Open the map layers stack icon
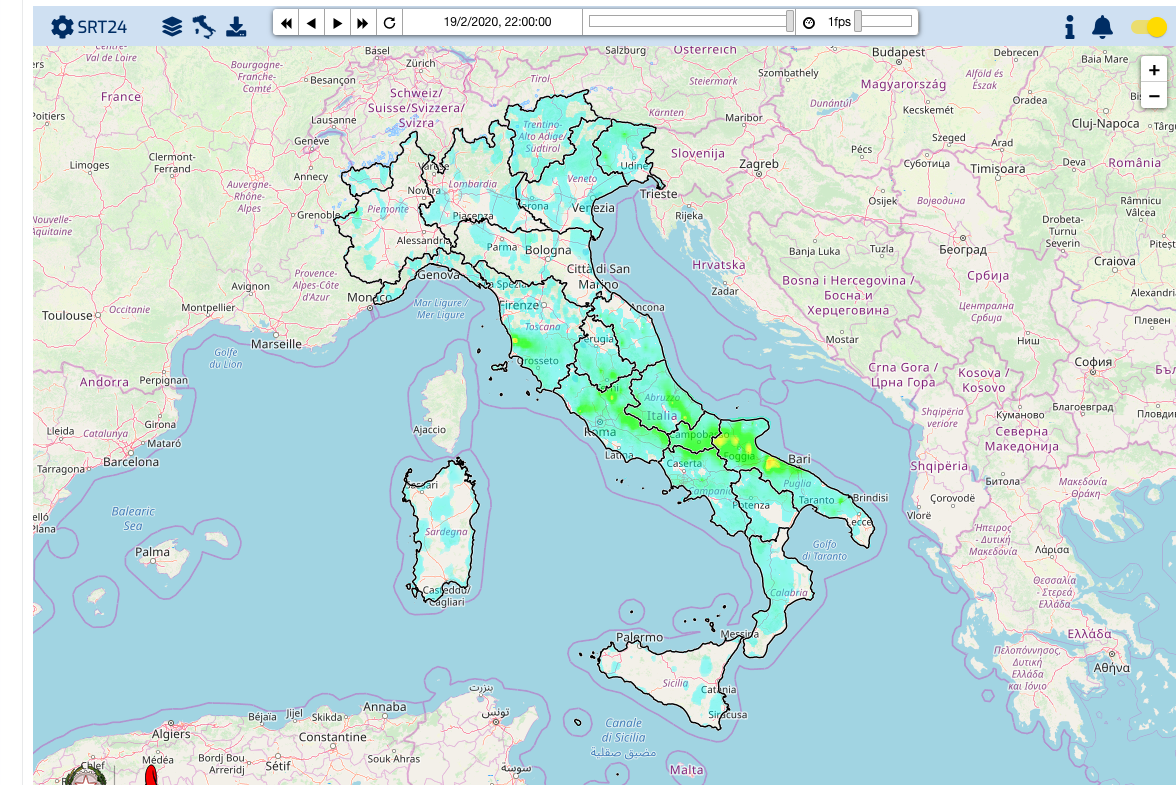Image resolution: width=1176 pixels, height=785 pixels. [172, 27]
